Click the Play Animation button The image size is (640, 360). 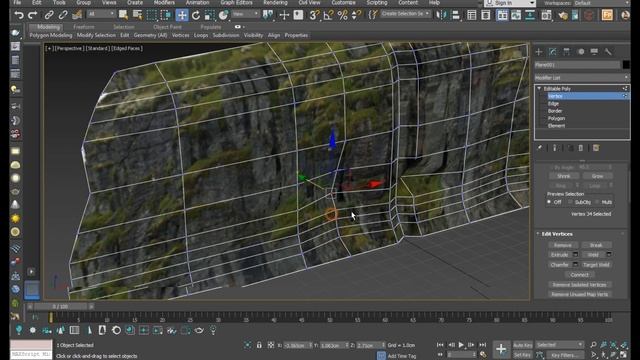461,345
